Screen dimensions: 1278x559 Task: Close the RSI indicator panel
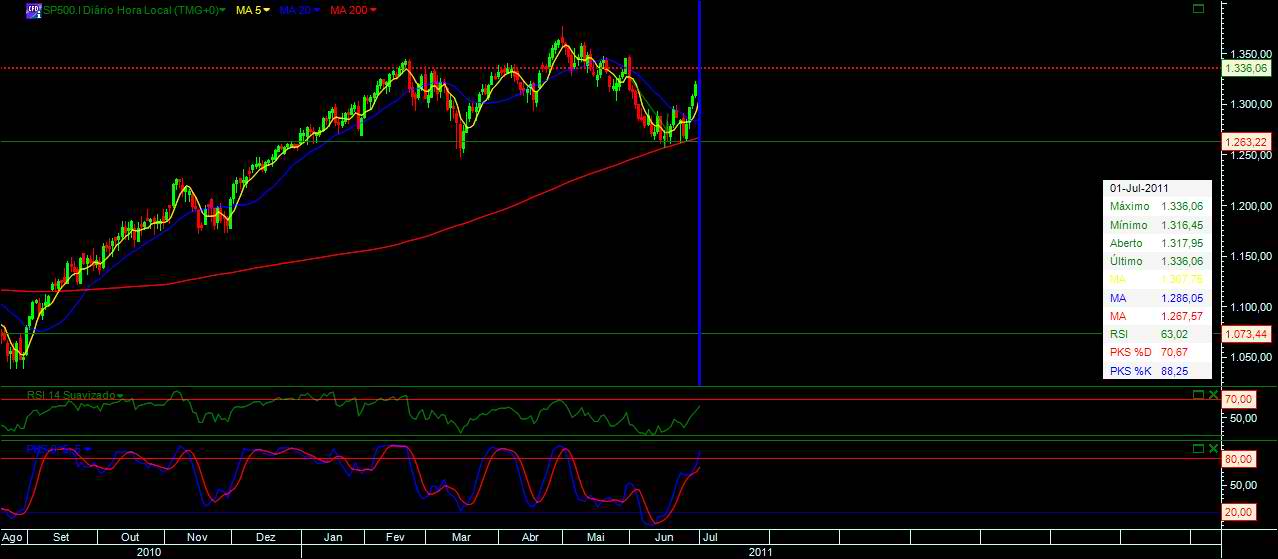coord(1212,395)
